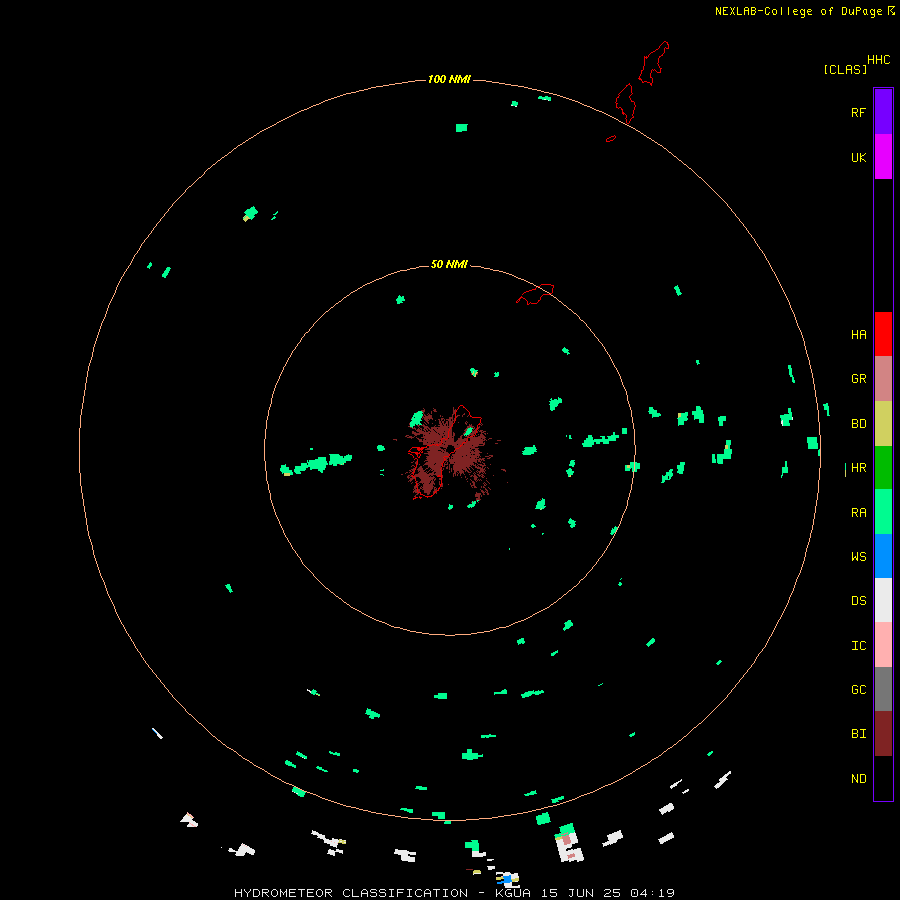Viewport: 900px width, 900px height.
Task: Click the BD legend label
Action: [858, 424]
